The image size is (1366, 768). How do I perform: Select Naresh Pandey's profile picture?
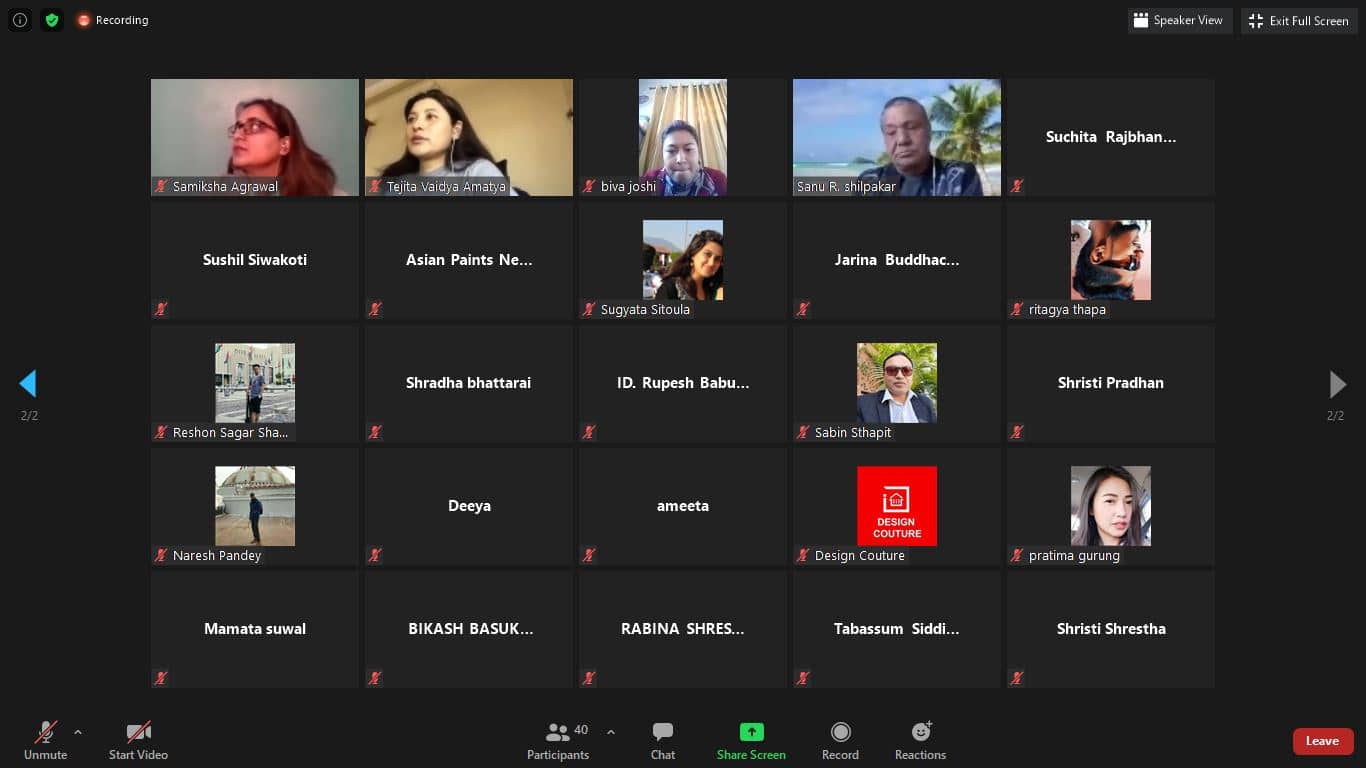[255, 506]
